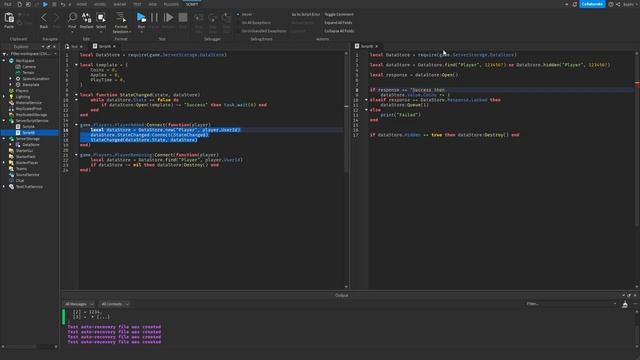640x360 pixels.
Task: Click the Replace tool icon
Action: point(87,18)
